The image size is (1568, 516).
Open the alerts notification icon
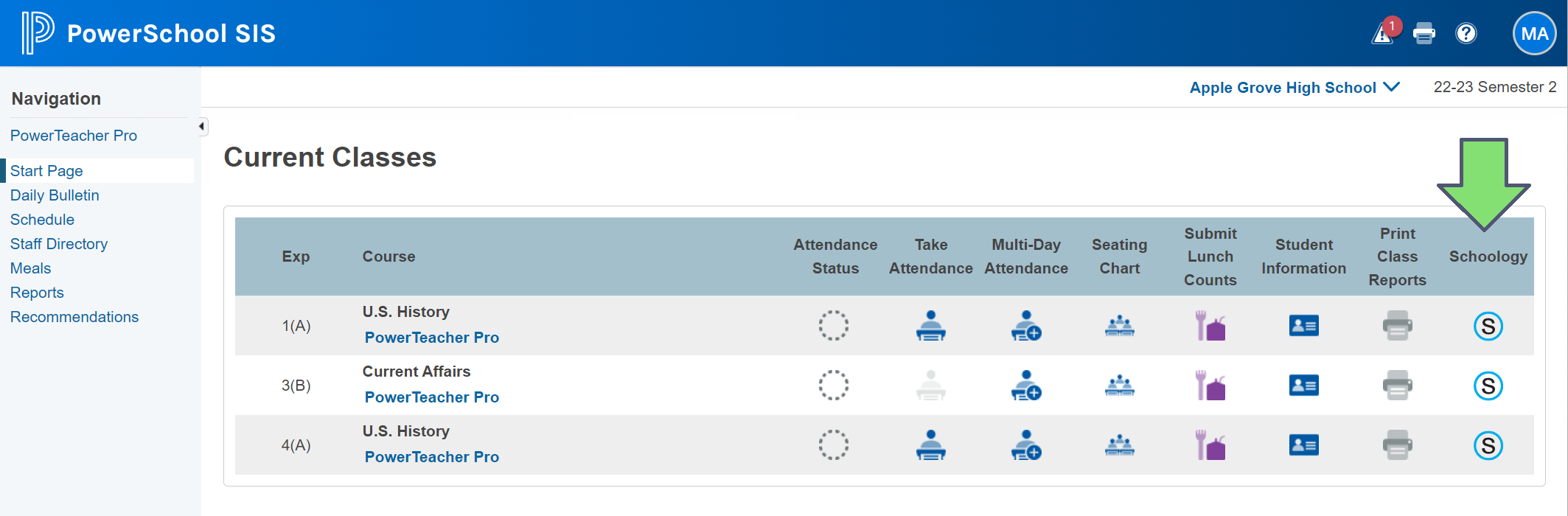1384,33
